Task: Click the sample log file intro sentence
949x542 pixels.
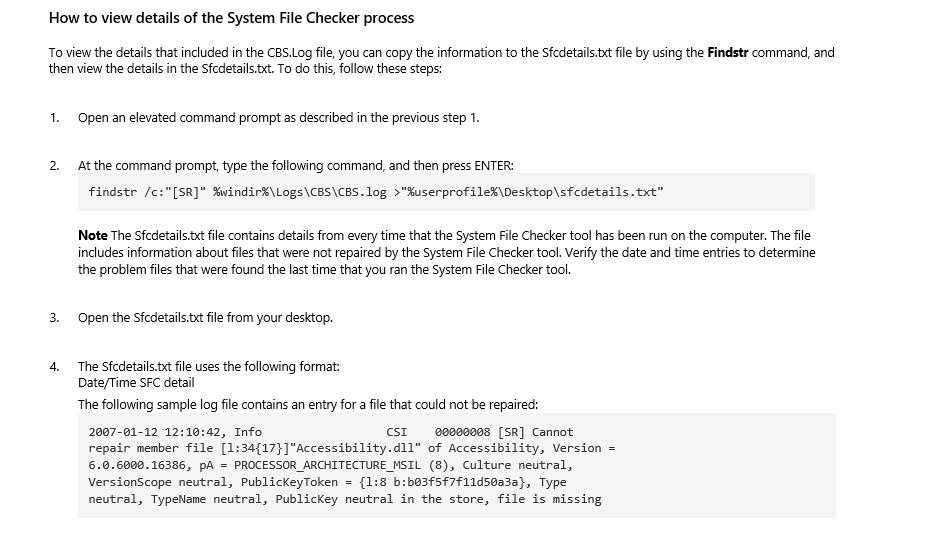Action: tap(307, 404)
